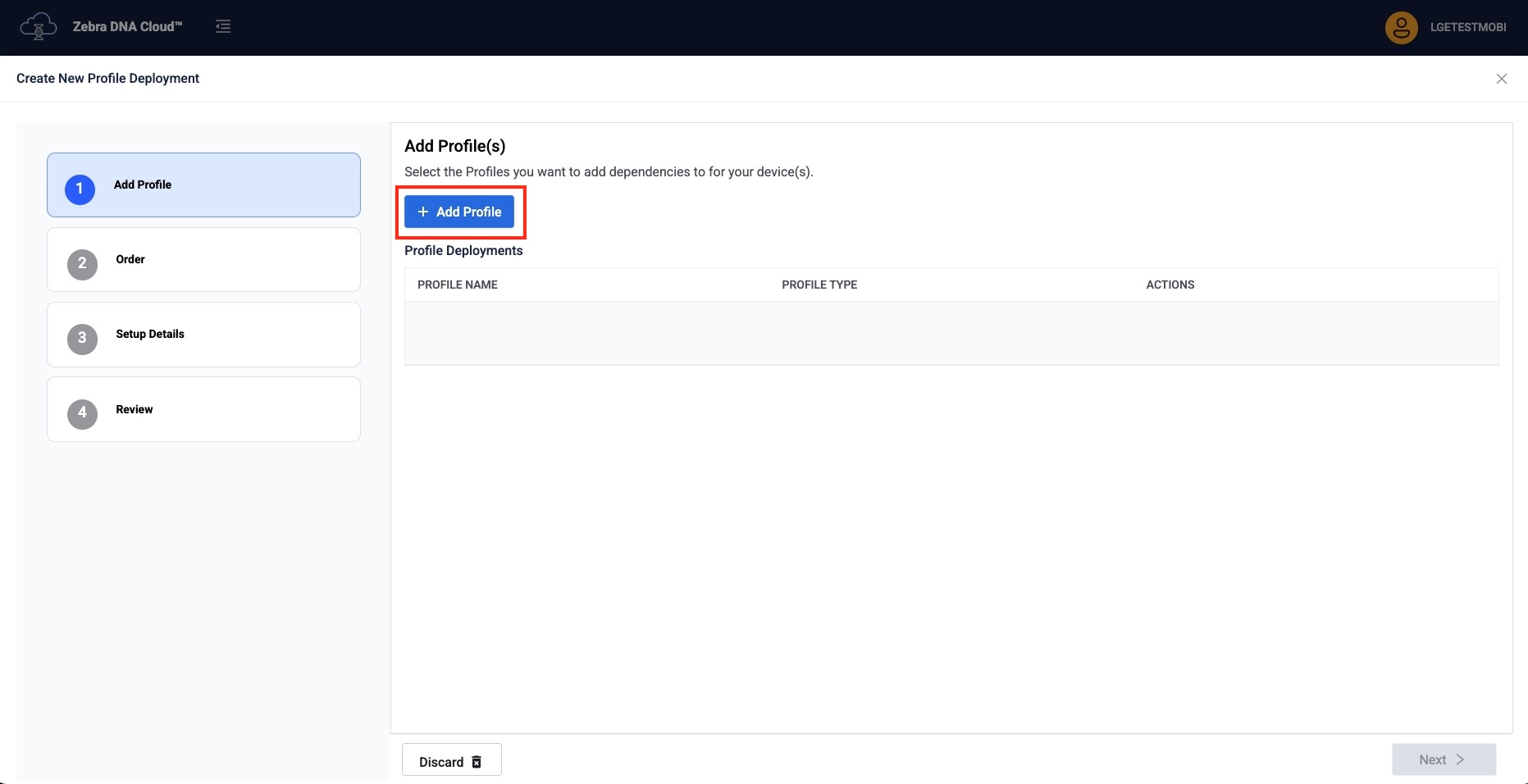
Task: Click the plus icon on Add Profile
Action: 423,212
